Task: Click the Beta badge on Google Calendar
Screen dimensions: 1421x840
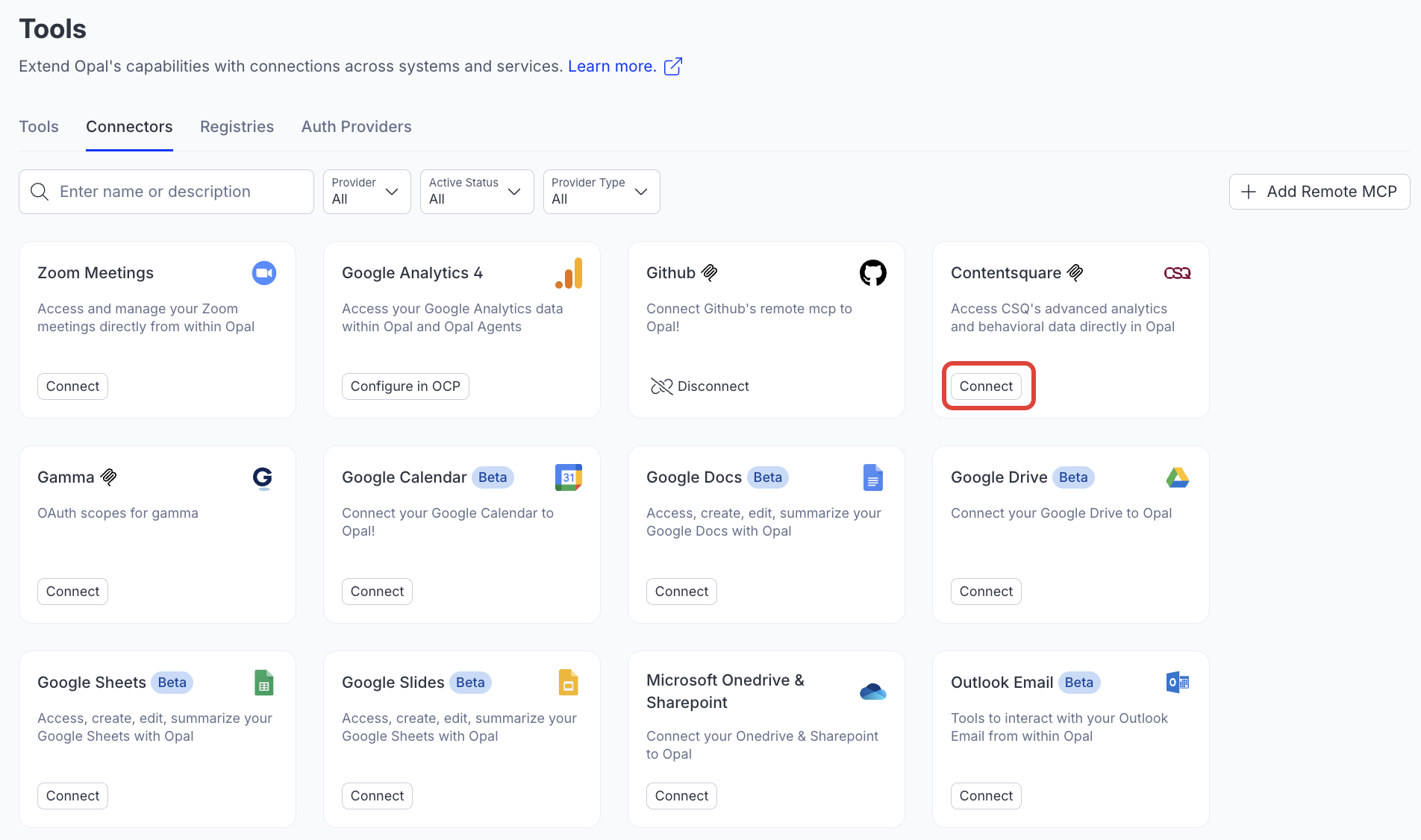Action: [493, 477]
